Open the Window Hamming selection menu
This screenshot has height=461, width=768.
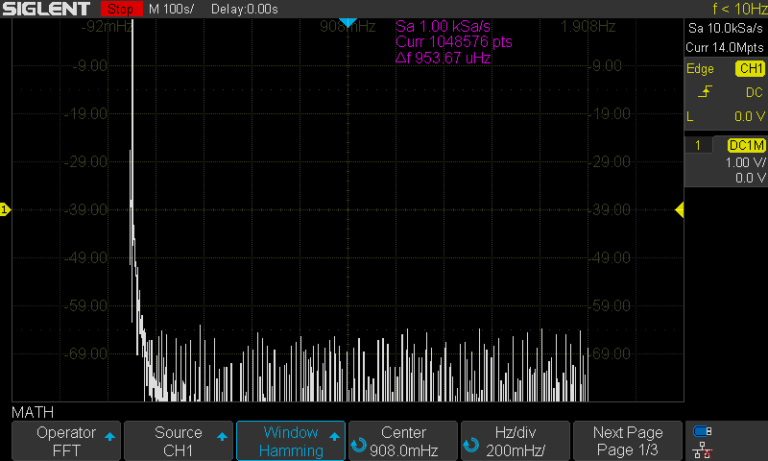click(290, 441)
